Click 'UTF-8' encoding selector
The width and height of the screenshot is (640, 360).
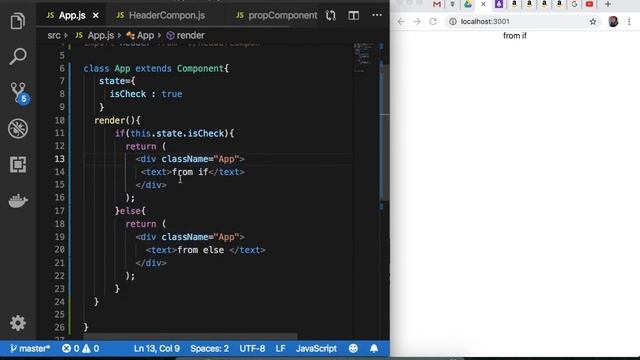click(252, 349)
